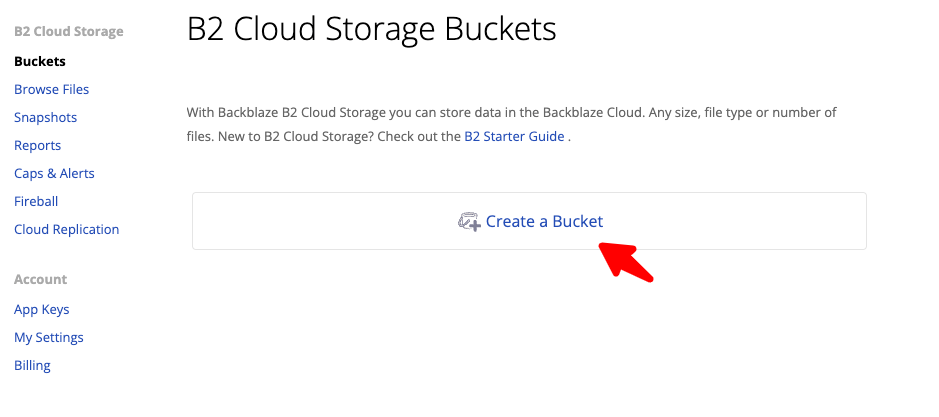This screenshot has height=417, width=939.
Task: Open the Snapshots page
Action: (45, 117)
